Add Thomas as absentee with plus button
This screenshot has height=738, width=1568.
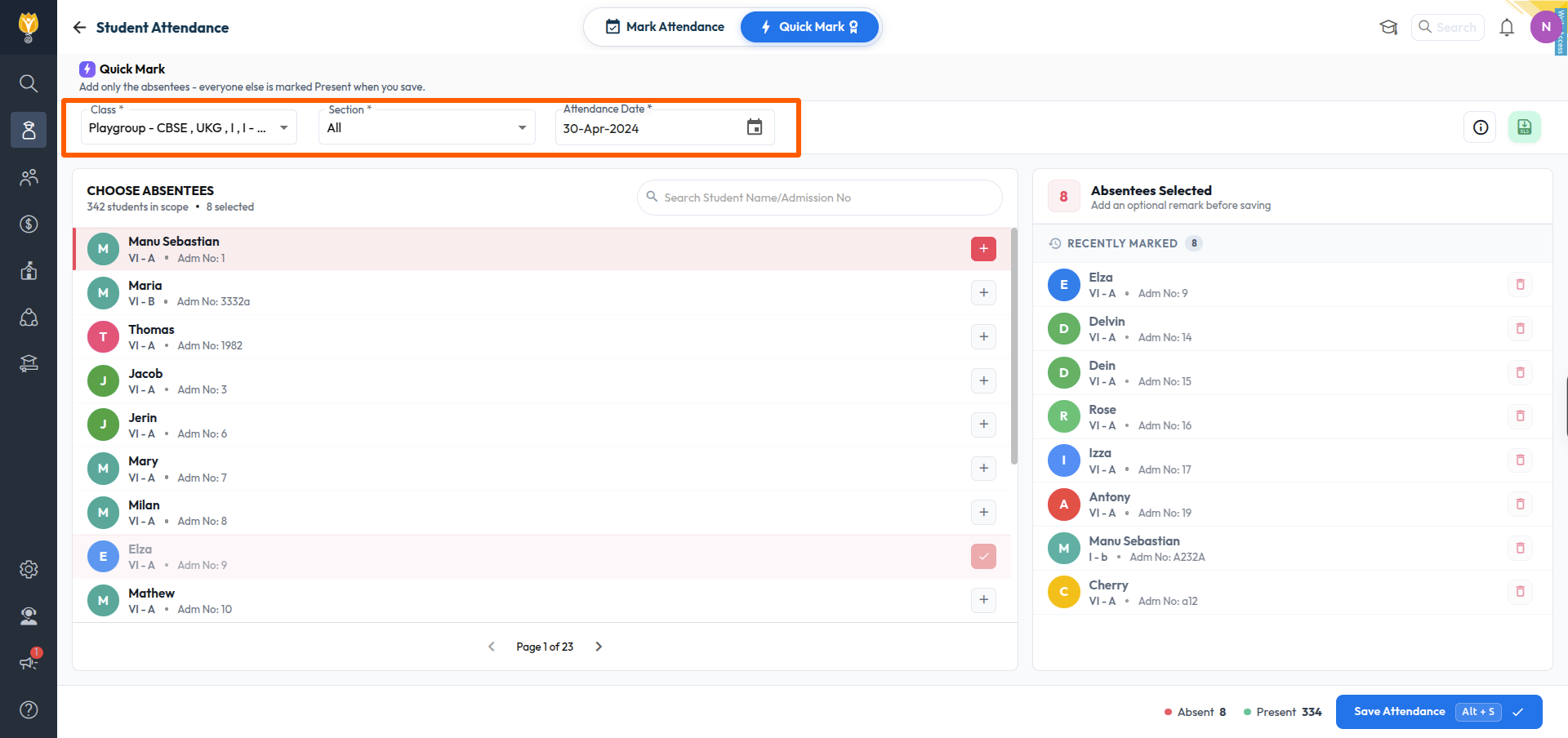[x=983, y=336]
